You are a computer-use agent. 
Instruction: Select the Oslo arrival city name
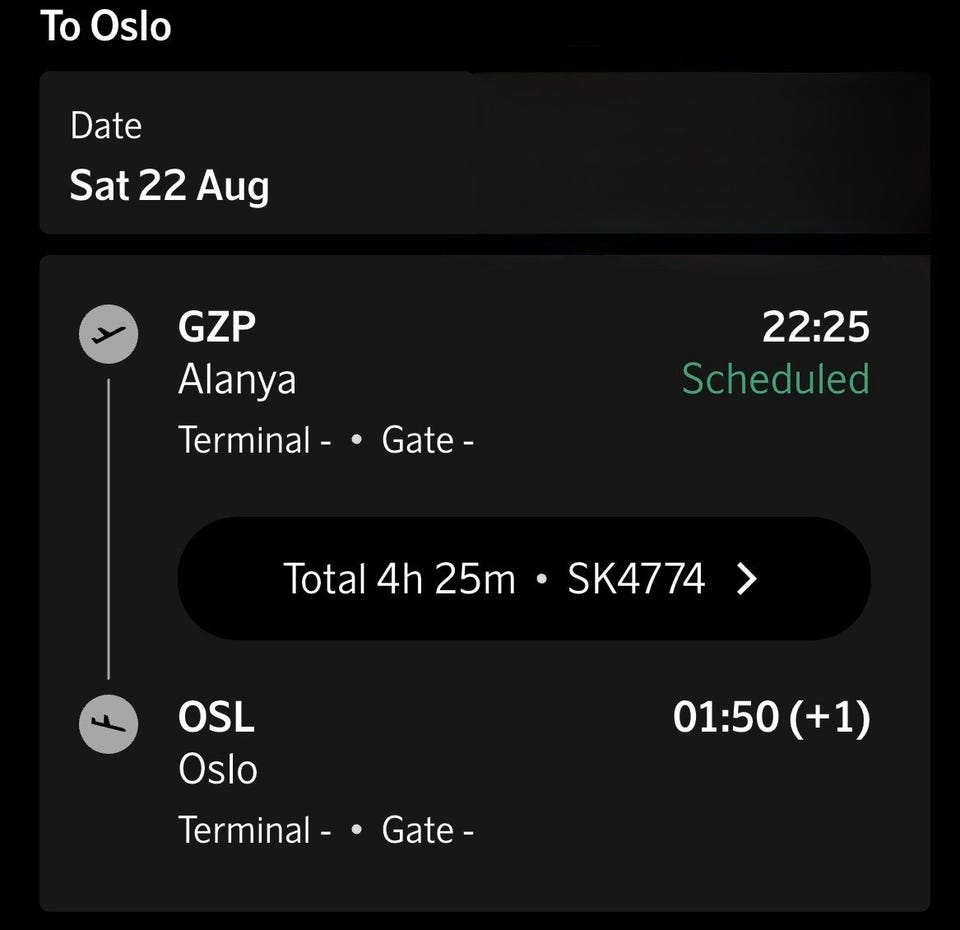(218, 769)
